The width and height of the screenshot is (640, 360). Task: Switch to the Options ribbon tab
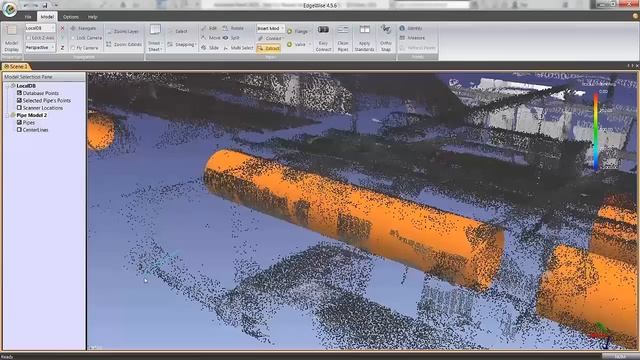tap(71, 17)
